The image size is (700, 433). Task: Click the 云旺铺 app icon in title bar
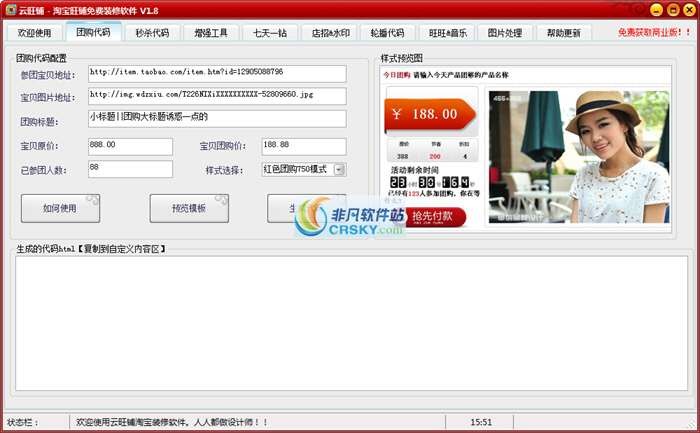[x=11, y=9]
